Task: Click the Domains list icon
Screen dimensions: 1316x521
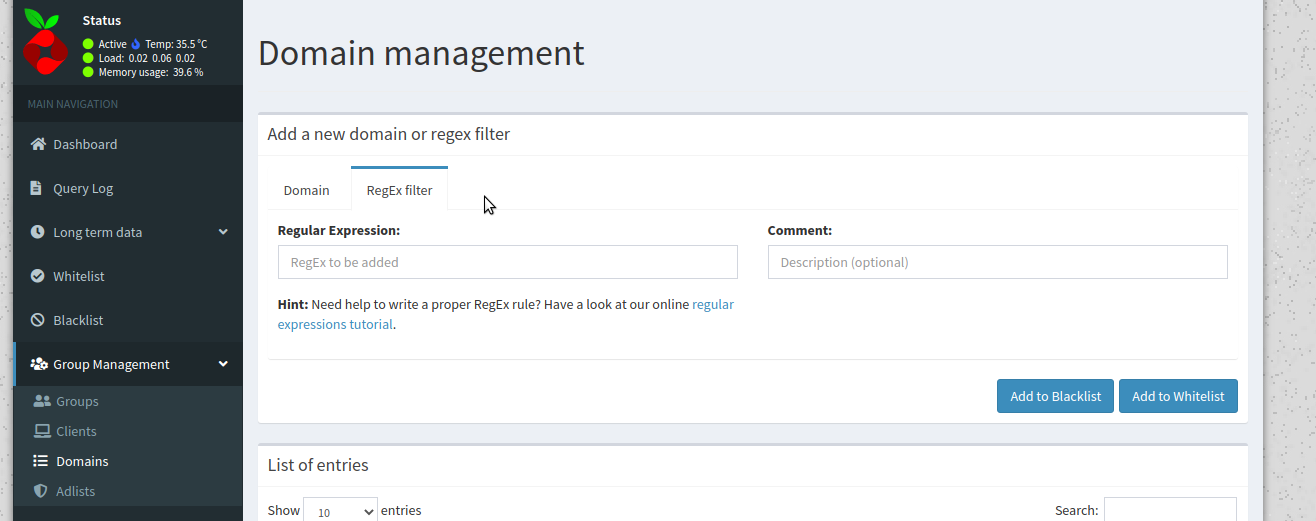Action: click(x=41, y=461)
